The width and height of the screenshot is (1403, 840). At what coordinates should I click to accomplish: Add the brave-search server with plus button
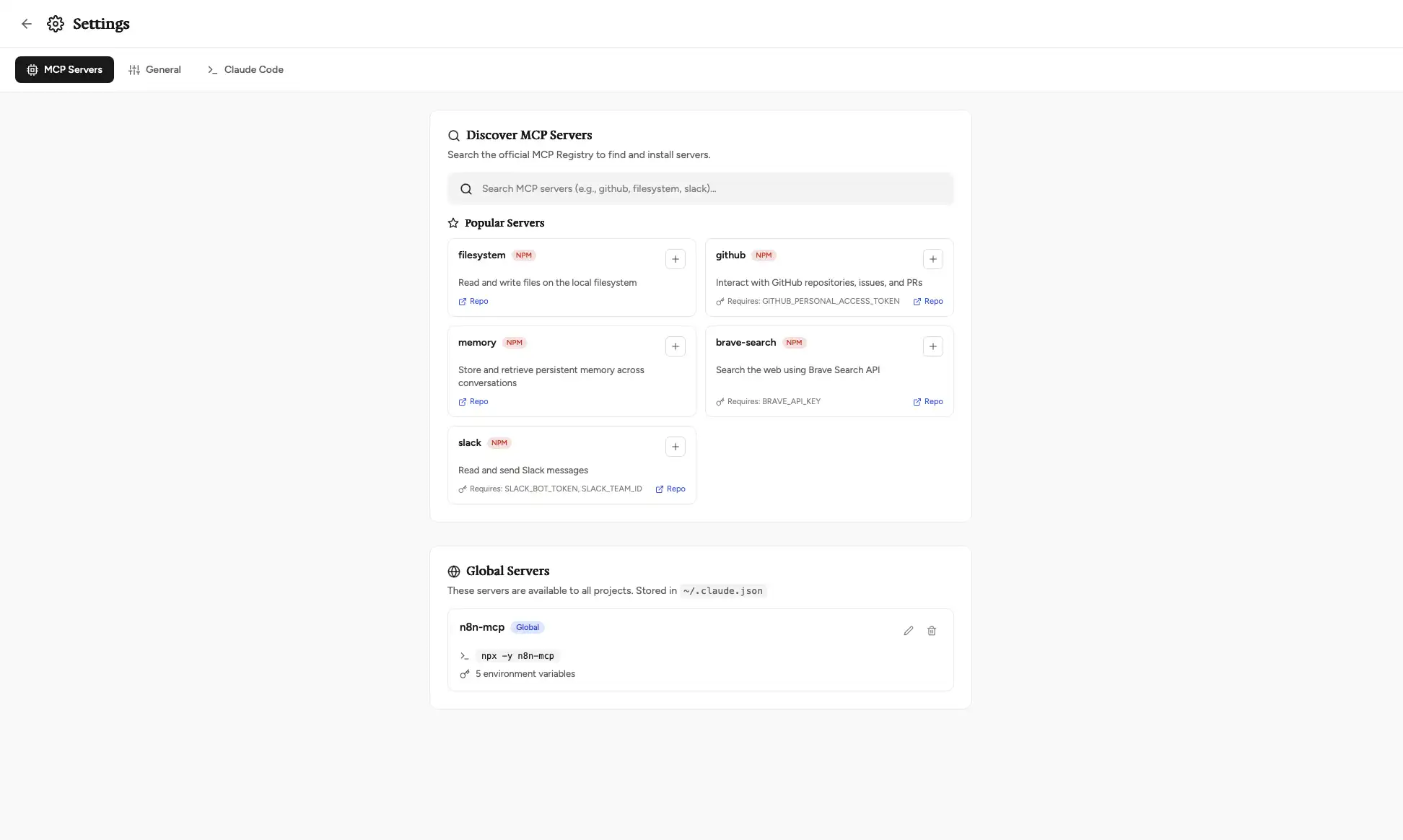pyautogui.click(x=932, y=346)
